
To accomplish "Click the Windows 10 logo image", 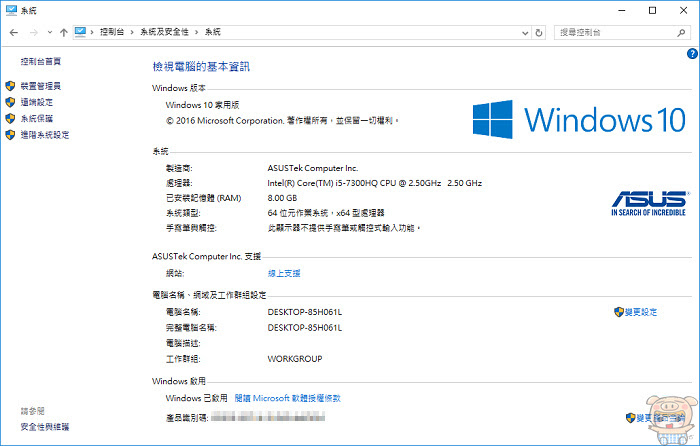I will pos(579,119).
